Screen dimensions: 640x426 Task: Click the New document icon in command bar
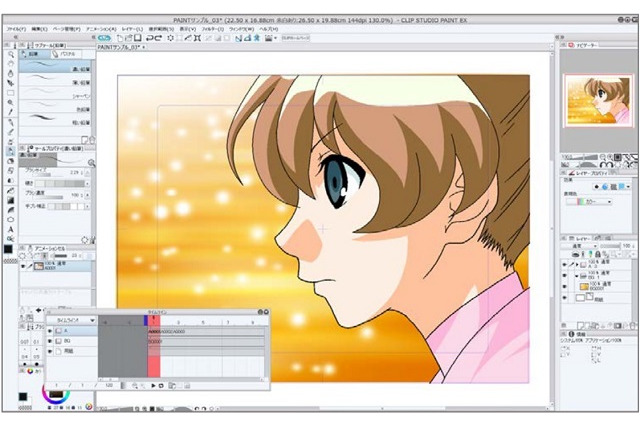click(x=120, y=38)
